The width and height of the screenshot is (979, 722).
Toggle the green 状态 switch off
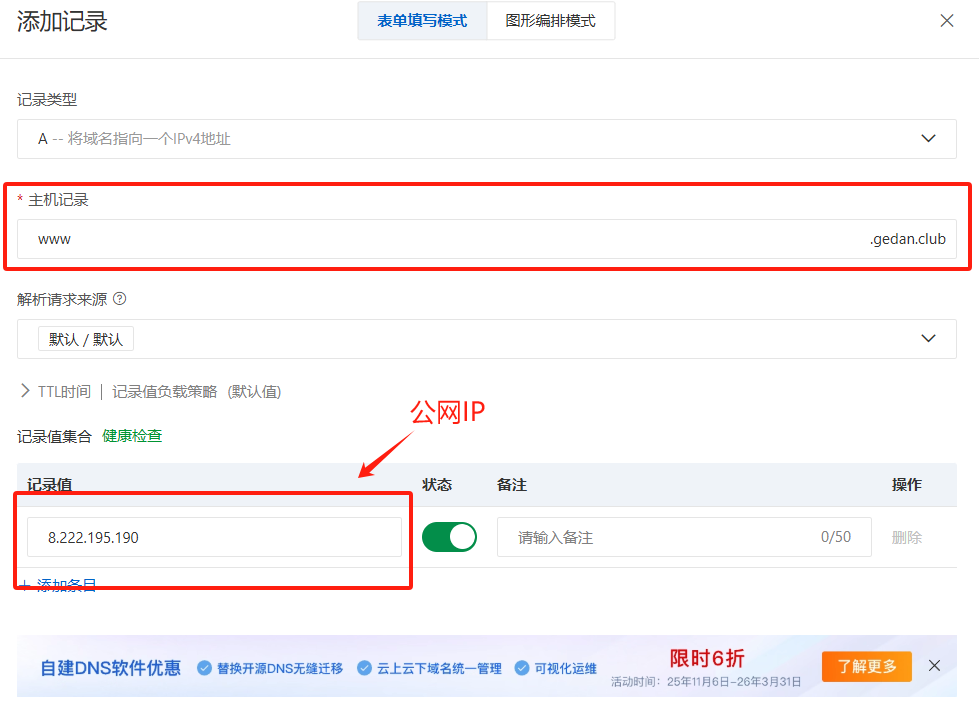click(449, 537)
